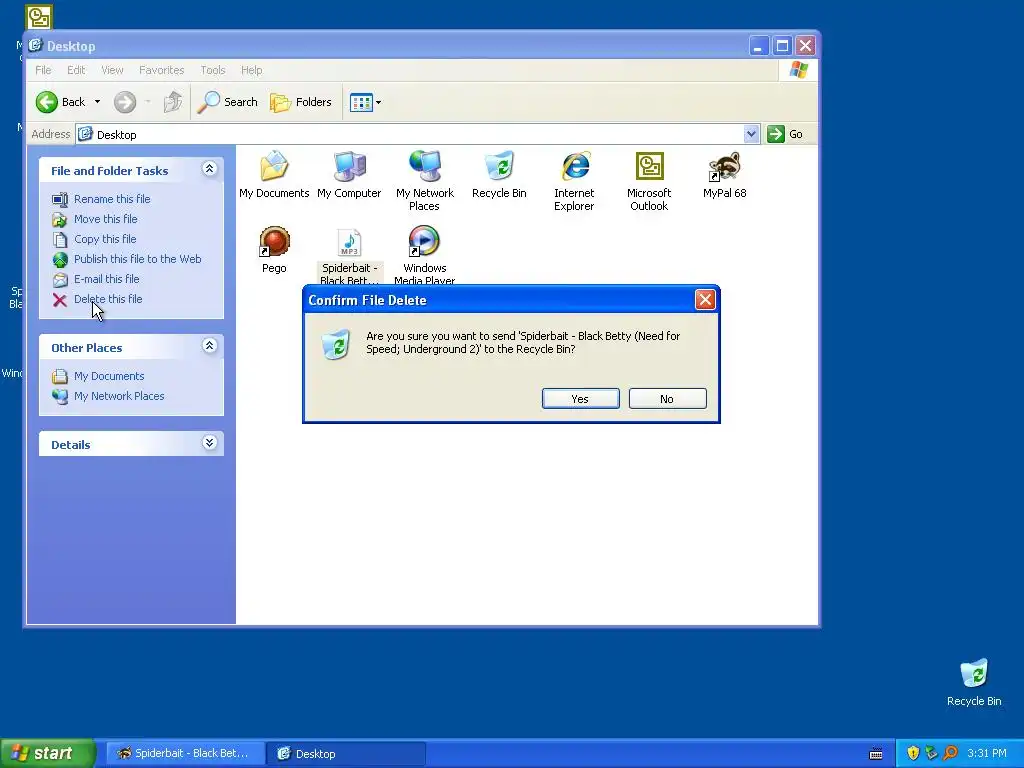This screenshot has width=1024, height=768.
Task: Click the tray icon between shield and magnifier
Action: tap(931, 753)
